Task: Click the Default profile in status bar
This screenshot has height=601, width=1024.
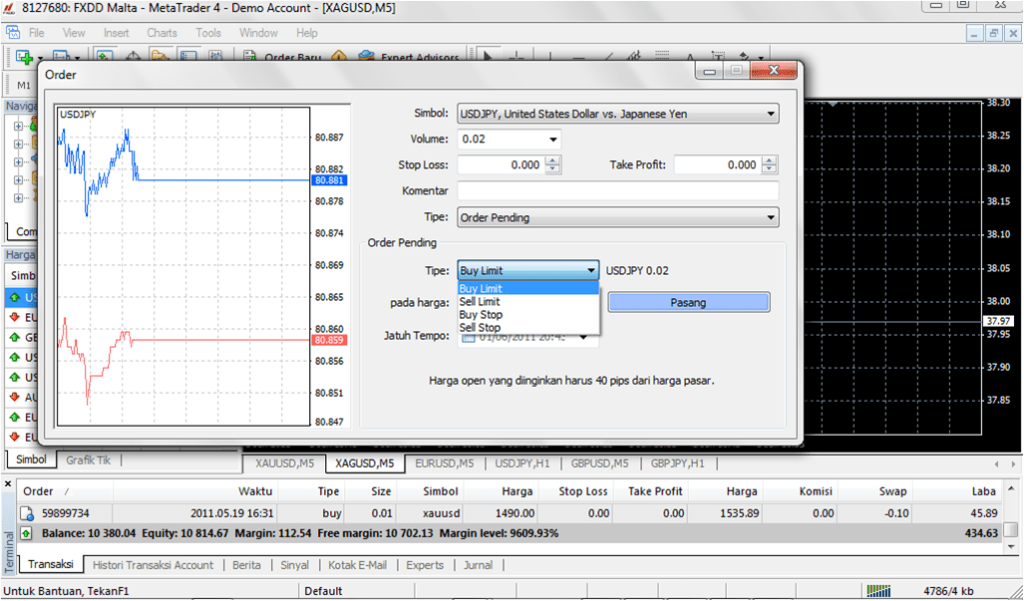Action: (x=323, y=591)
